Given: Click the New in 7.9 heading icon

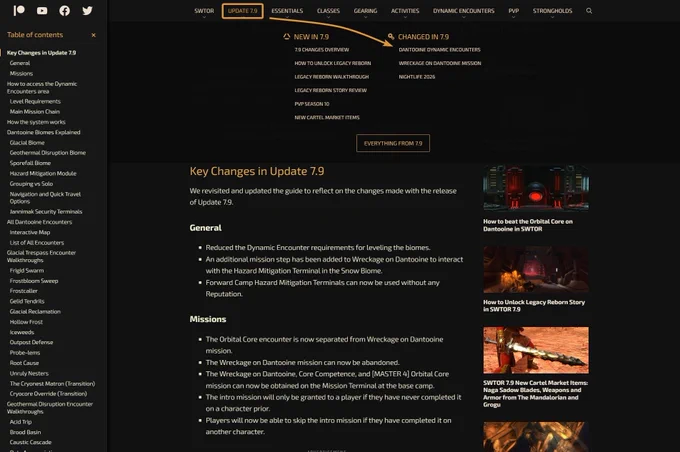Looking at the screenshot, I should coord(287,37).
